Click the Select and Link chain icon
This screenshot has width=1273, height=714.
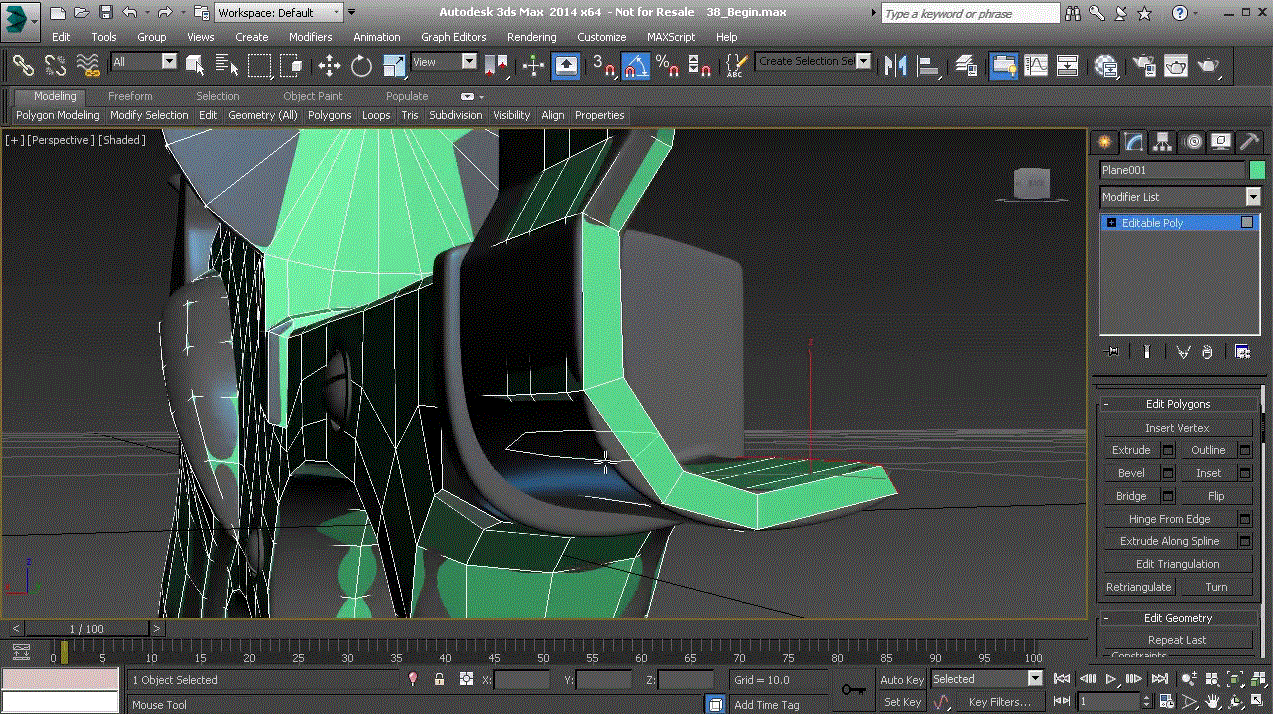23,66
